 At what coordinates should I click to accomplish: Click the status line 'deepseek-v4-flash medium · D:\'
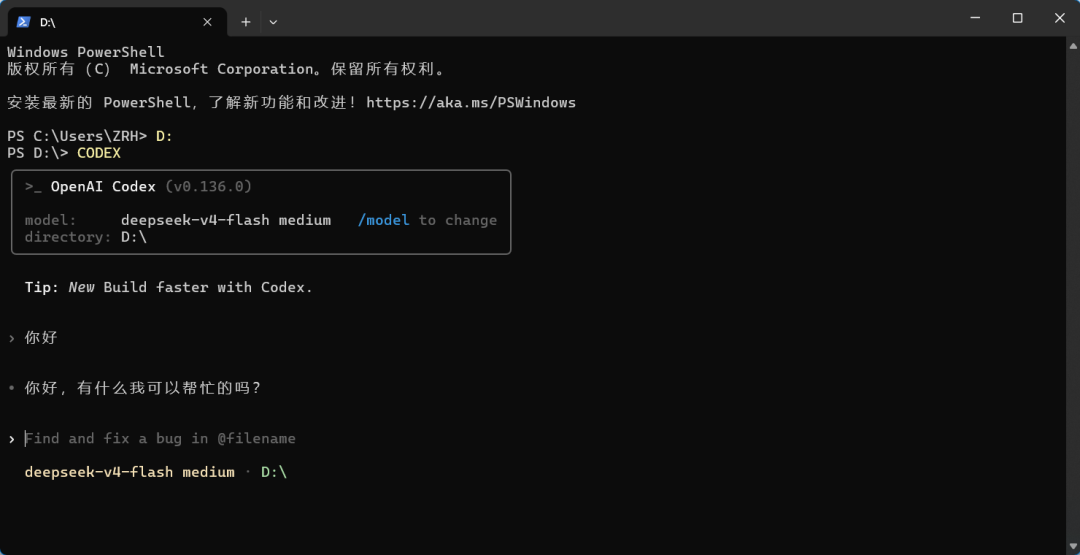coord(156,472)
